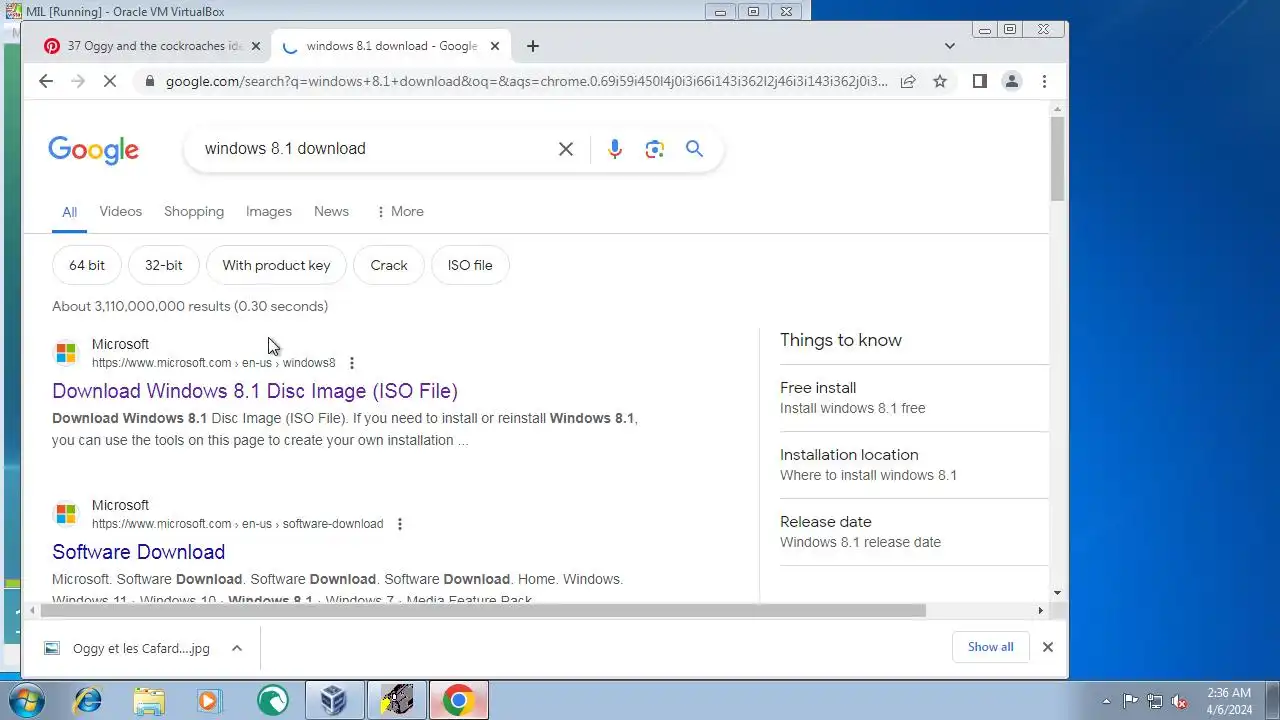Viewport: 1280px width, 720px height.
Task: Close the Pinterest Oggy tab
Action: (x=256, y=46)
